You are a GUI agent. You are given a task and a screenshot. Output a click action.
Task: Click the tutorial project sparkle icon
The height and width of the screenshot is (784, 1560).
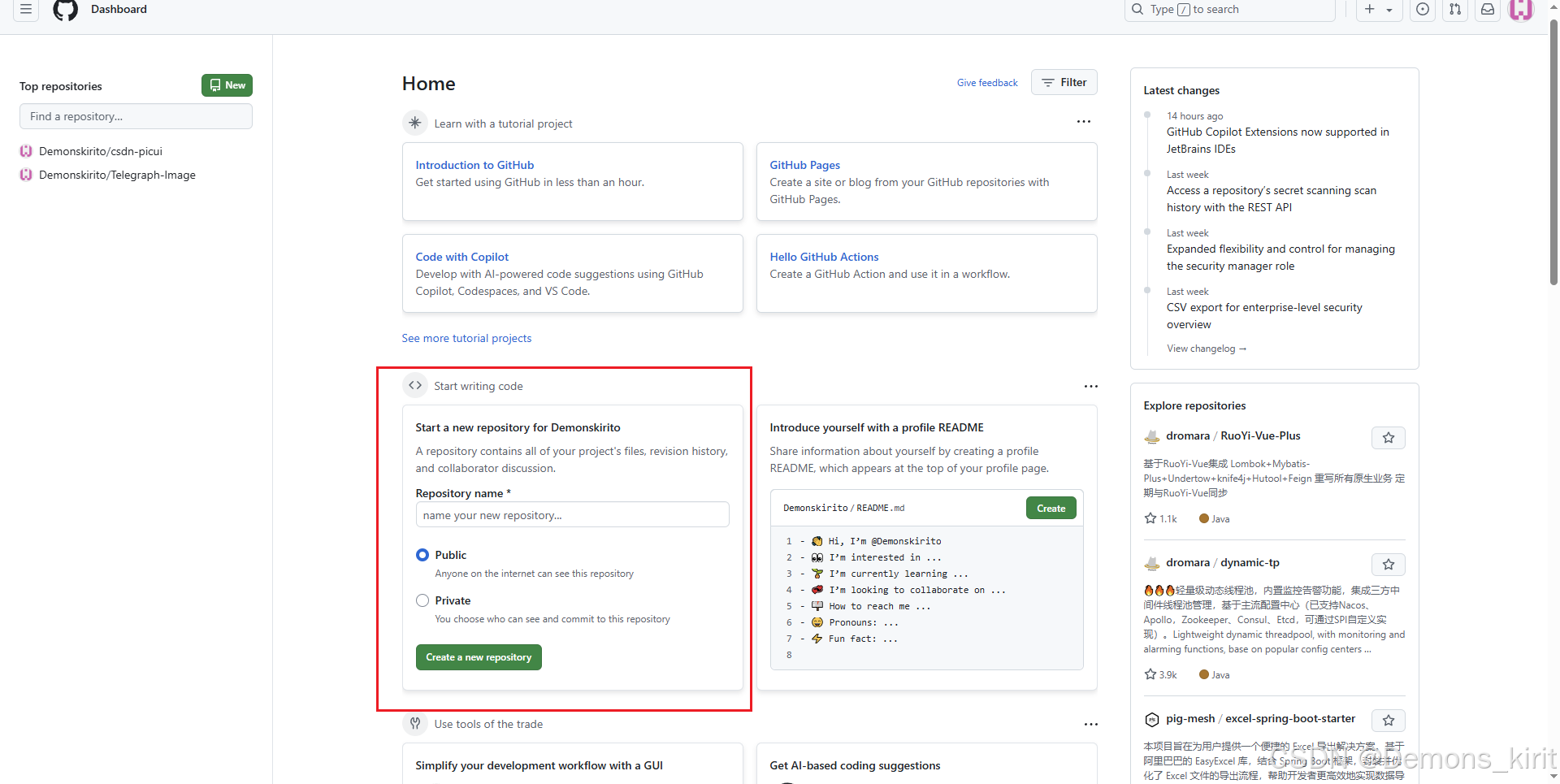point(415,123)
